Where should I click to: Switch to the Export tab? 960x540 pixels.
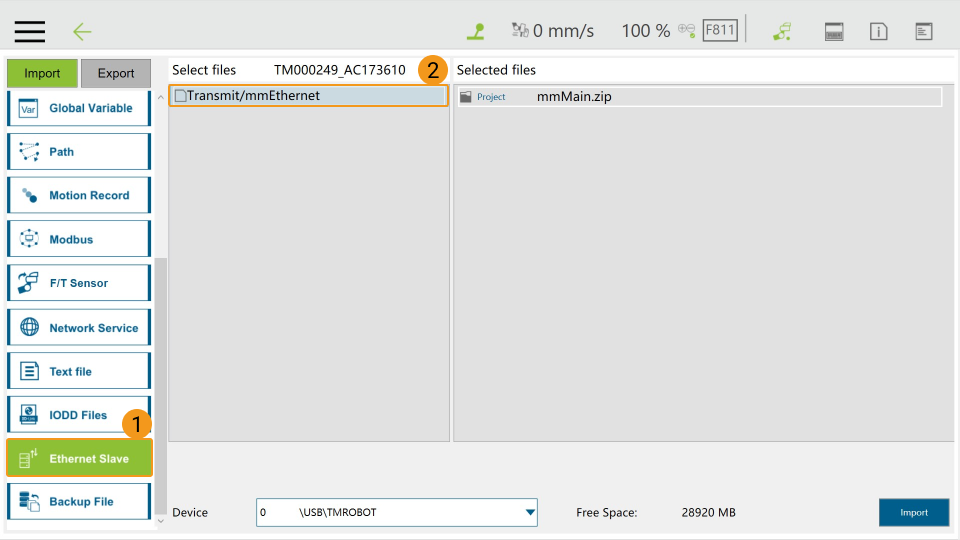tap(116, 73)
